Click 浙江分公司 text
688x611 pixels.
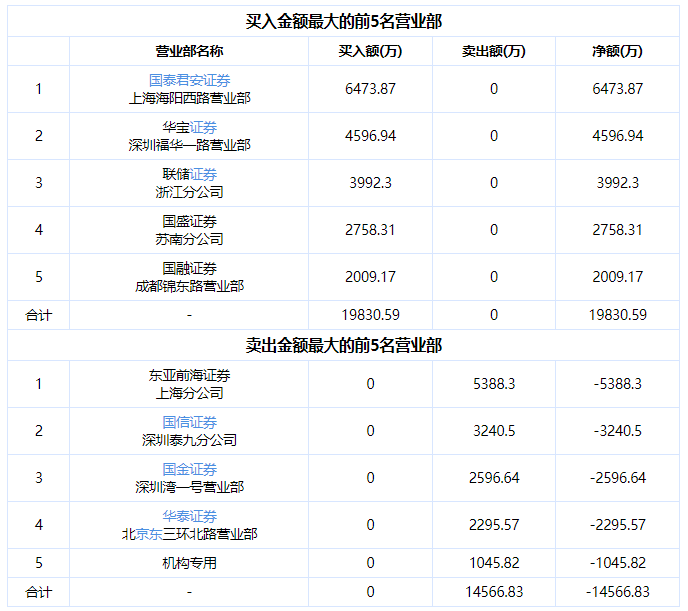[190, 192]
